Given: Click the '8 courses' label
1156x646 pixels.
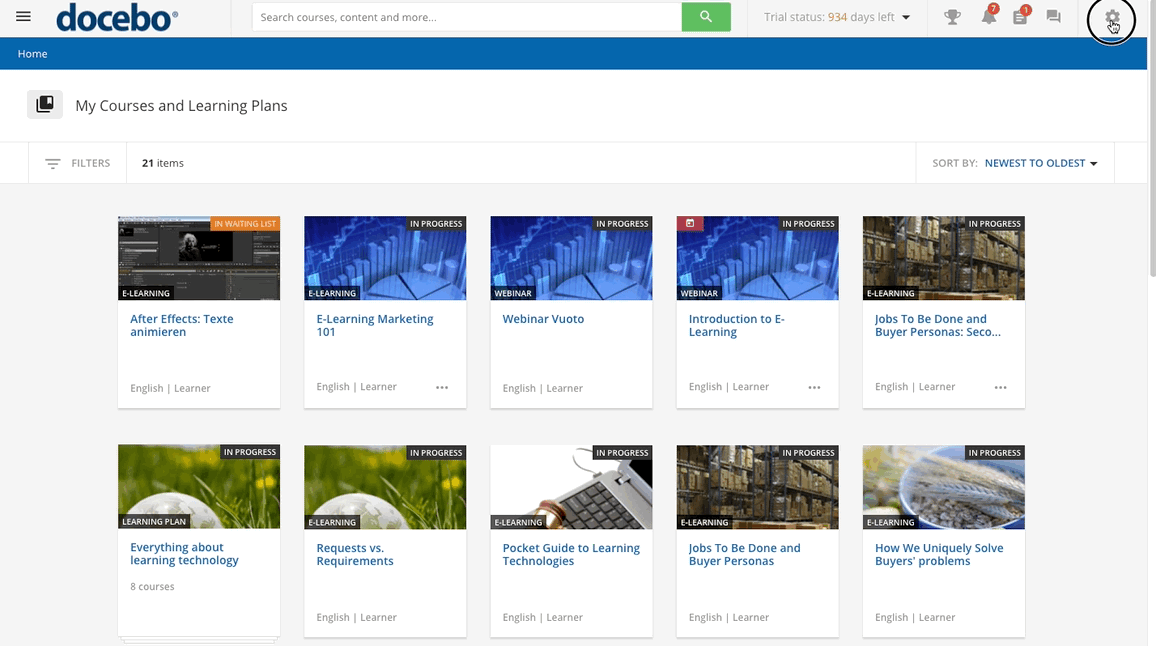Looking at the screenshot, I should pyautogui.click(x=153, y=586).
